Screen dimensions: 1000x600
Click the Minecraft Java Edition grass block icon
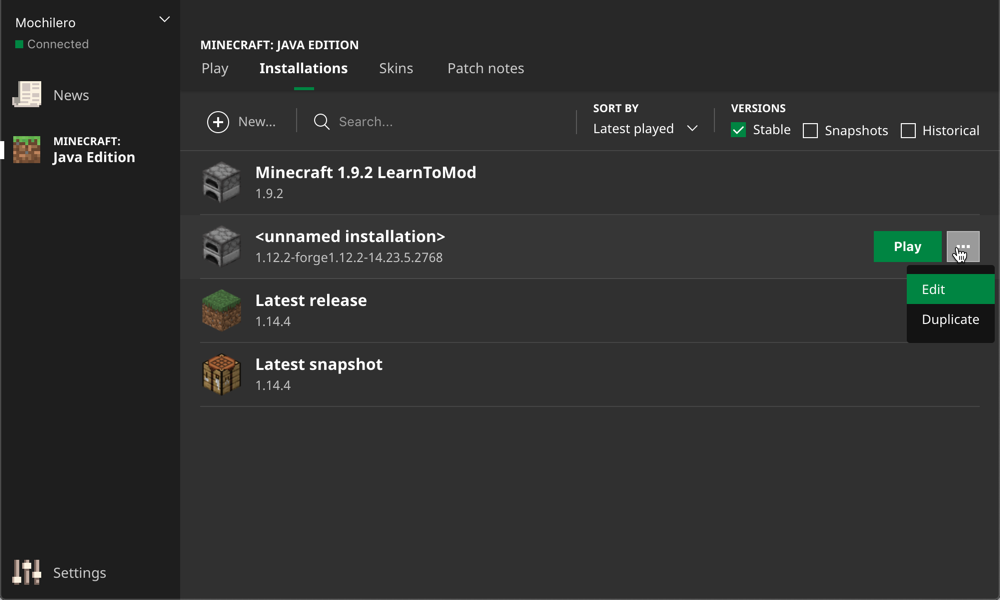coord(27,150)
